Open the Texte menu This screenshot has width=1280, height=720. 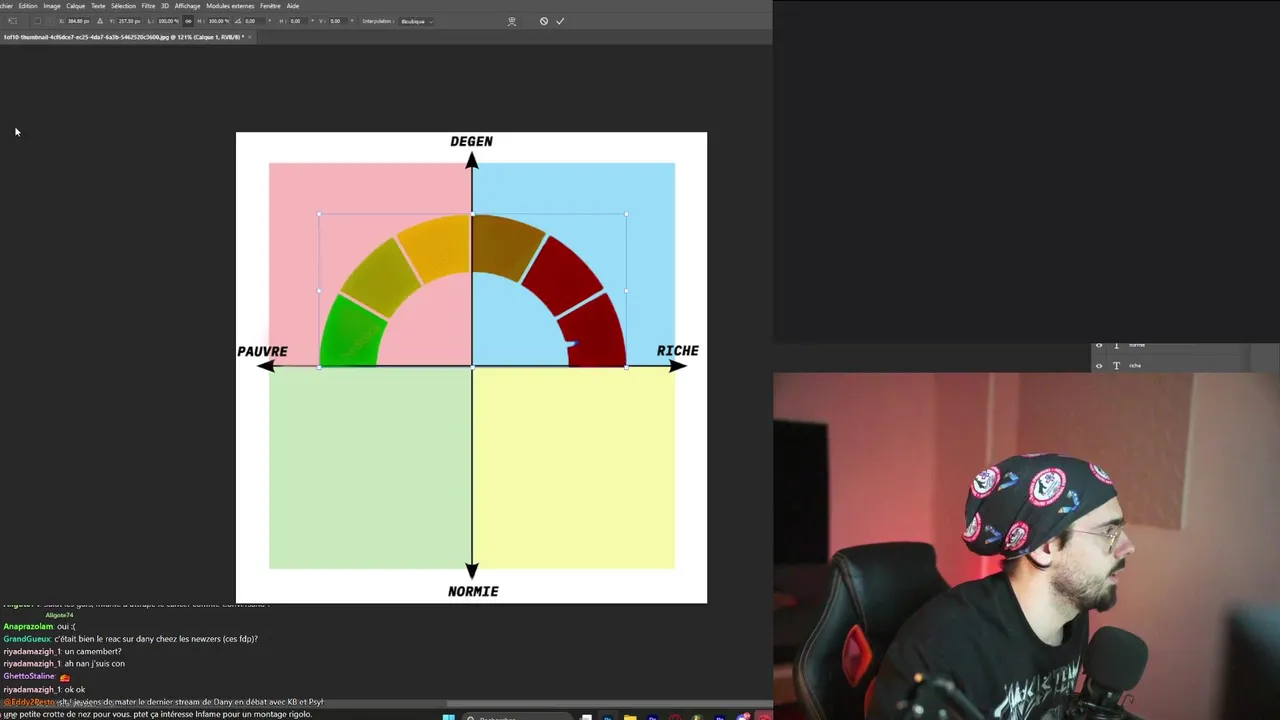pos(98,6)
